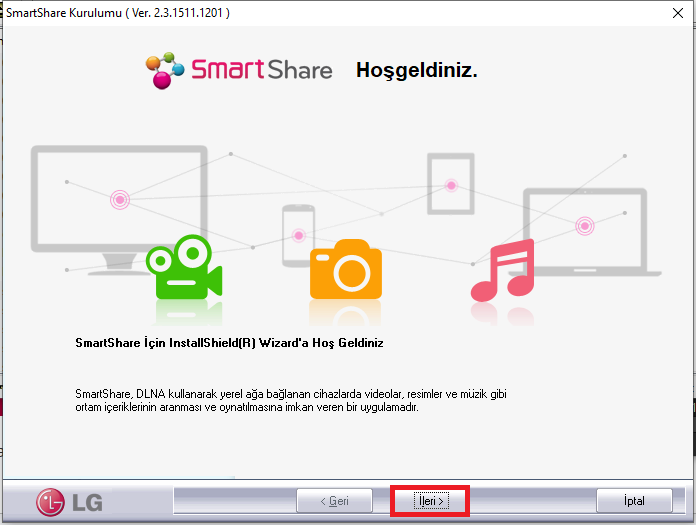The height and width of the screenshot is (525, 696).
Task: Cancel setup with the İptal button
Action: (634, 501)
